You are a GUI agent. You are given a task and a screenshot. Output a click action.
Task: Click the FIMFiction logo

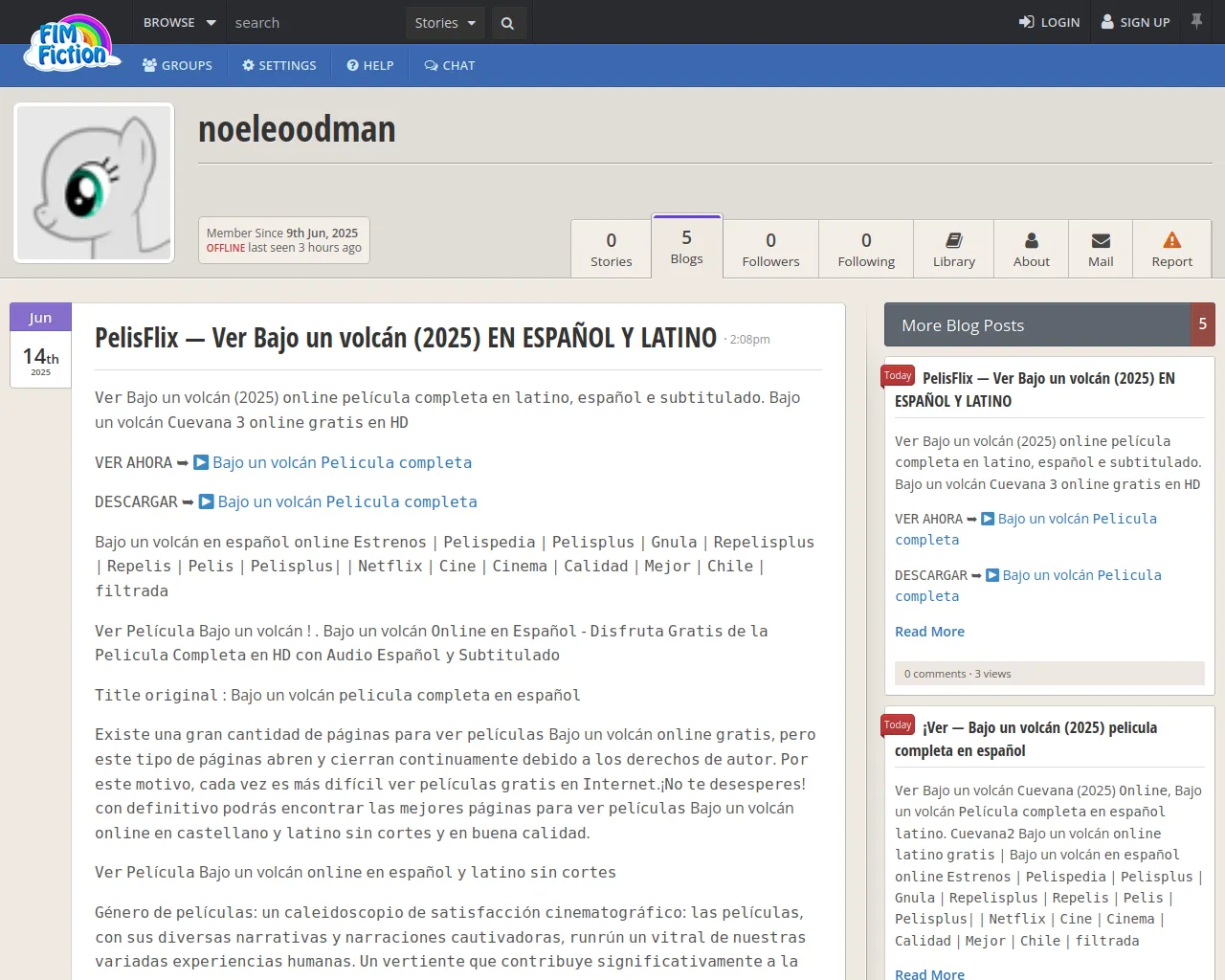point(73,44)
